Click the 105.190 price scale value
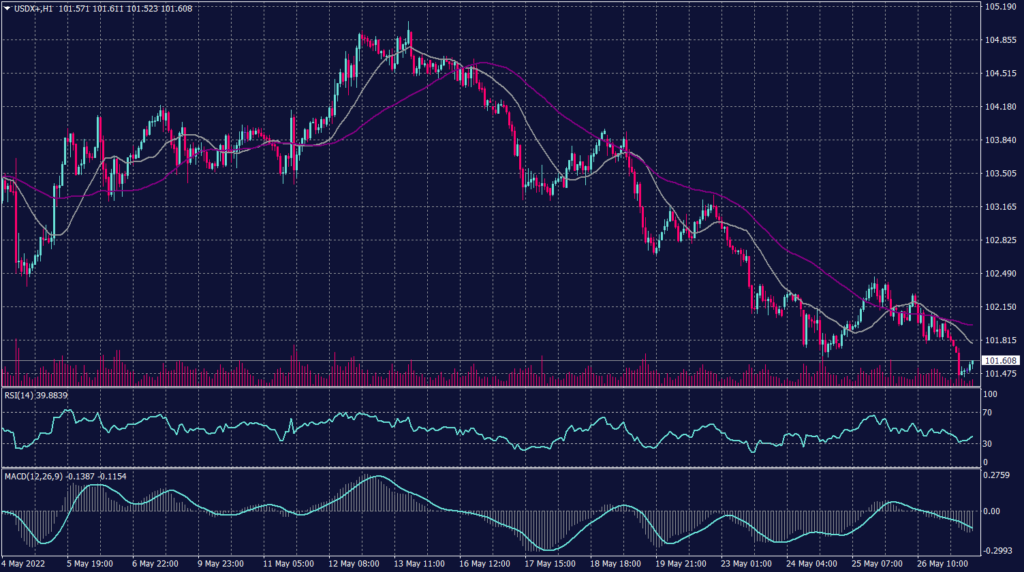 (1000, 7)
